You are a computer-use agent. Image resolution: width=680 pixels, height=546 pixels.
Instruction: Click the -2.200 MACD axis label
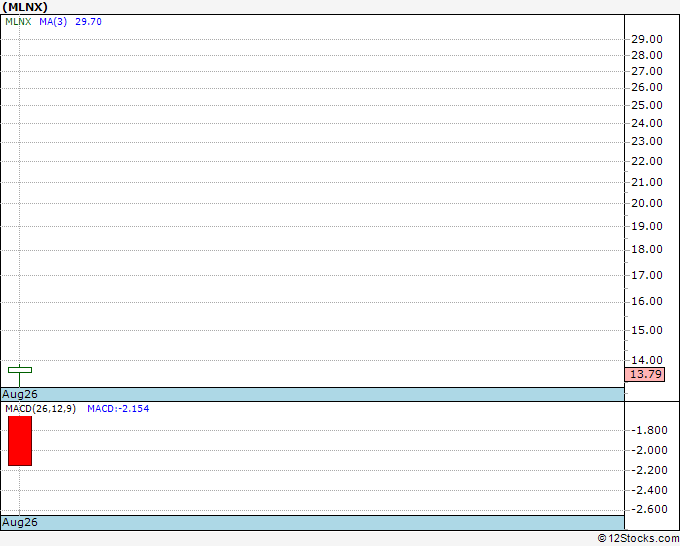click(x=649, y=470)
